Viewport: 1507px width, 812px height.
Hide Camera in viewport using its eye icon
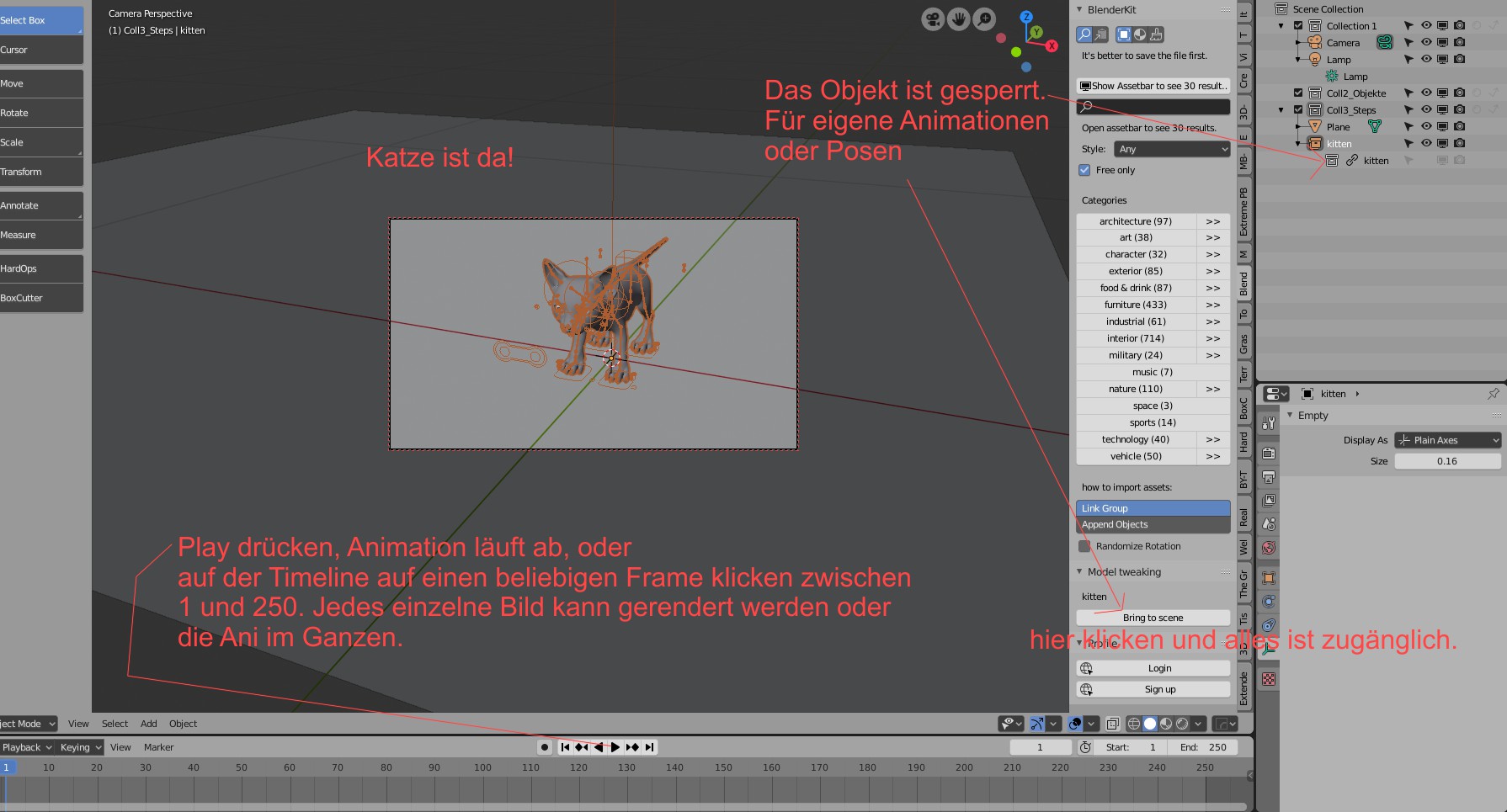[1426, 42]
